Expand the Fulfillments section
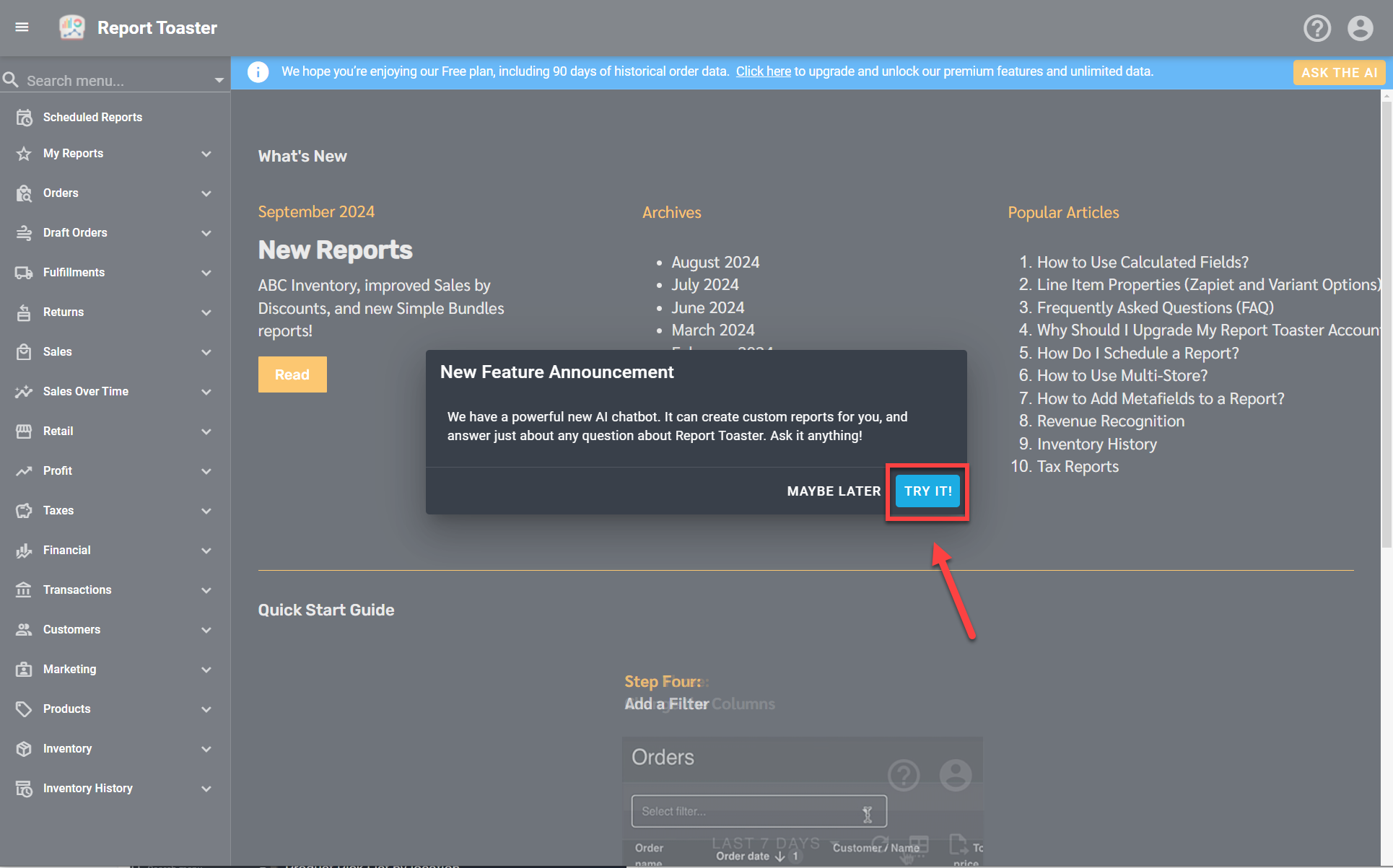Viewport: 1393px width, 868px height. click(x=207, y=273)
